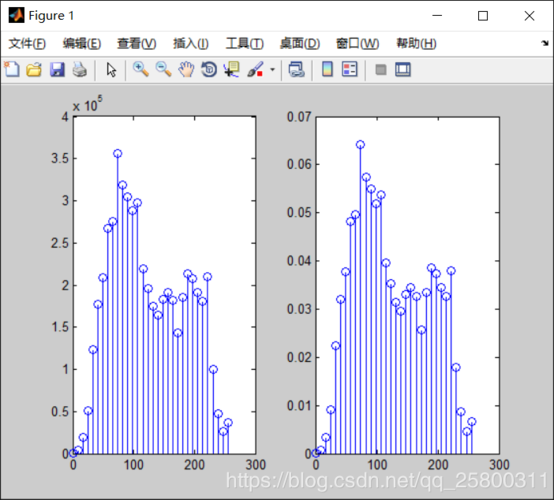Viewport: 554px width, 500px height.
Task: Activate the Pan hand tool
Action: click(x=186, y=69)
